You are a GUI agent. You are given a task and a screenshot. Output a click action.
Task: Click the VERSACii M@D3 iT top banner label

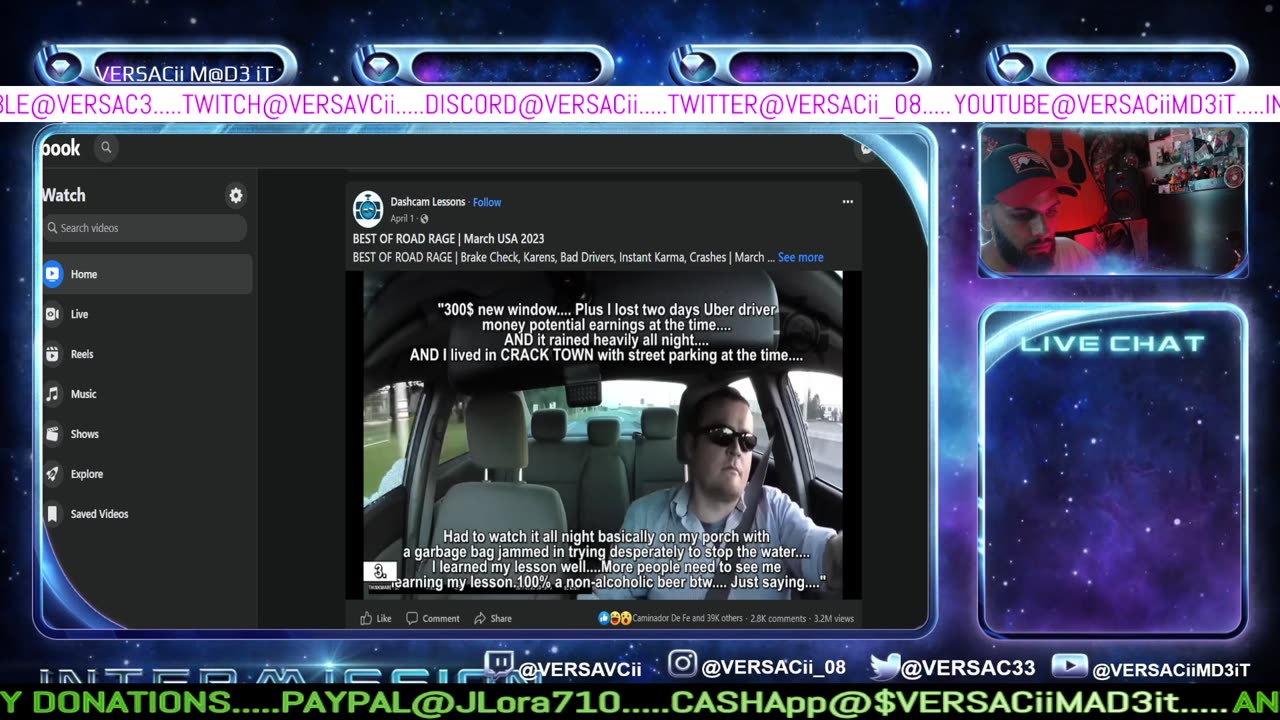pos(183,72)
